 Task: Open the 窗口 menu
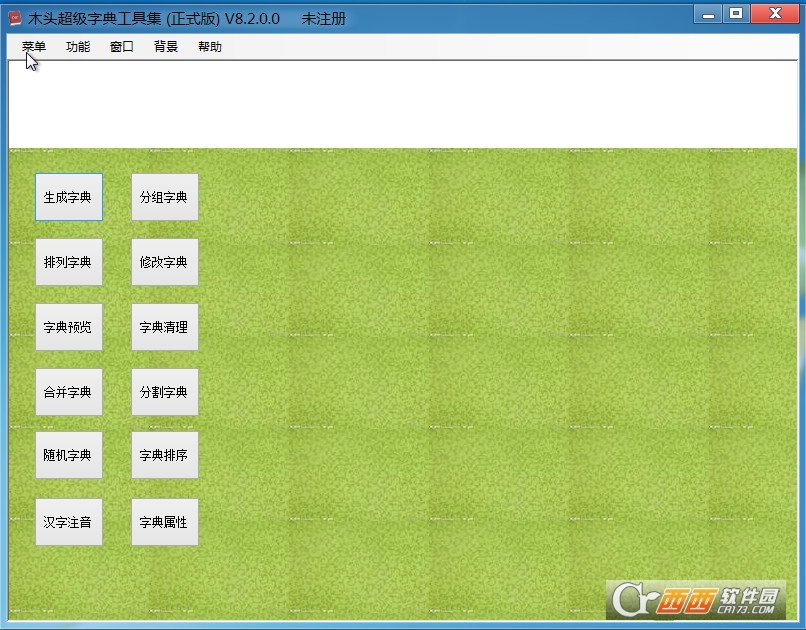click(122, 47)
